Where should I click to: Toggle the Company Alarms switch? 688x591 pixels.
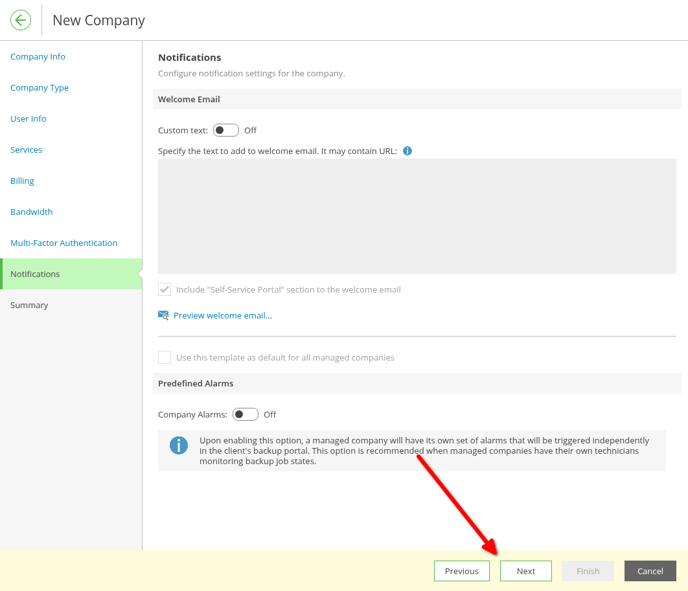coord(245,415)
